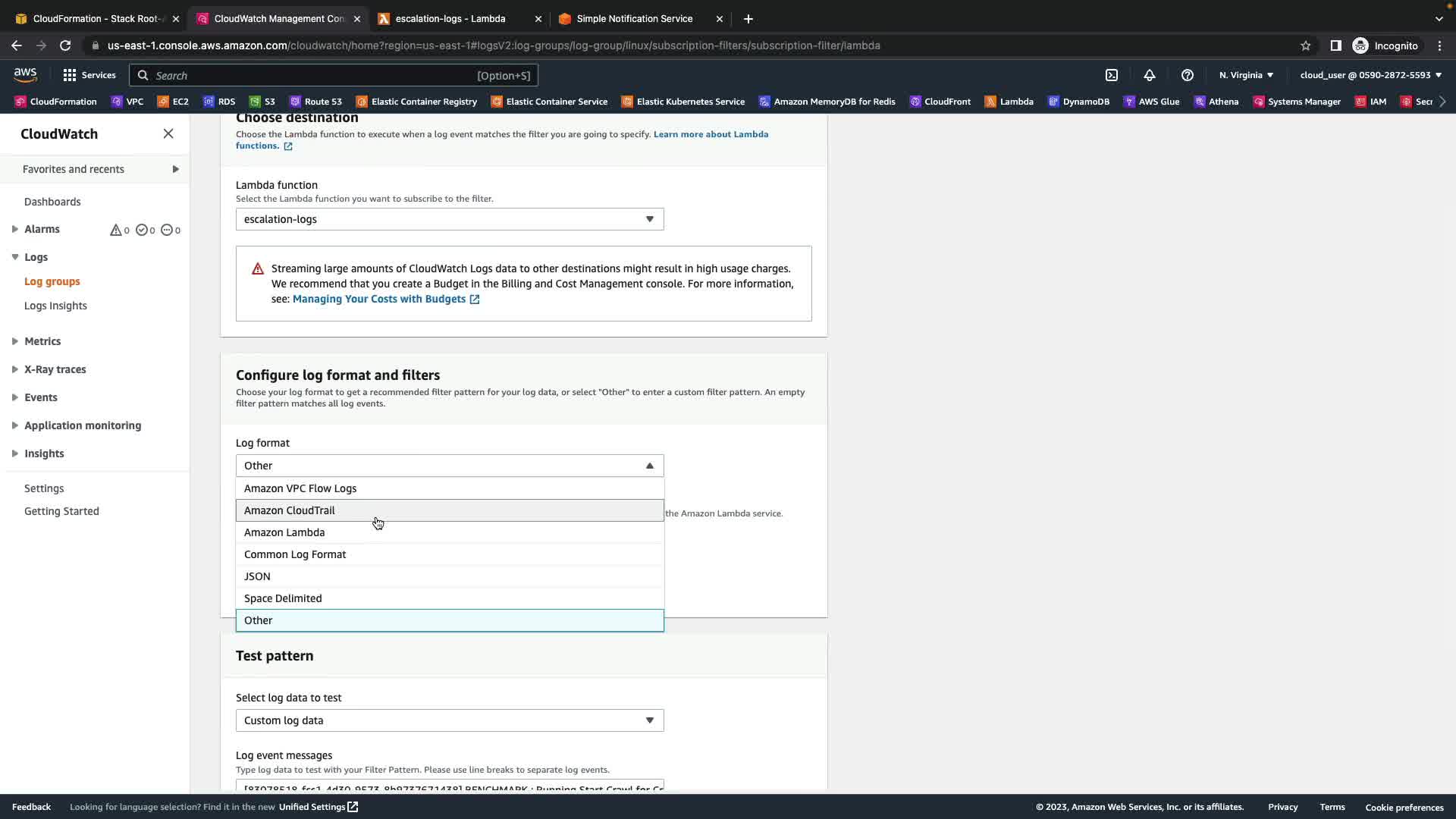
Task: Open AWS CloudShell icon in header
Action: point(1111,75)
